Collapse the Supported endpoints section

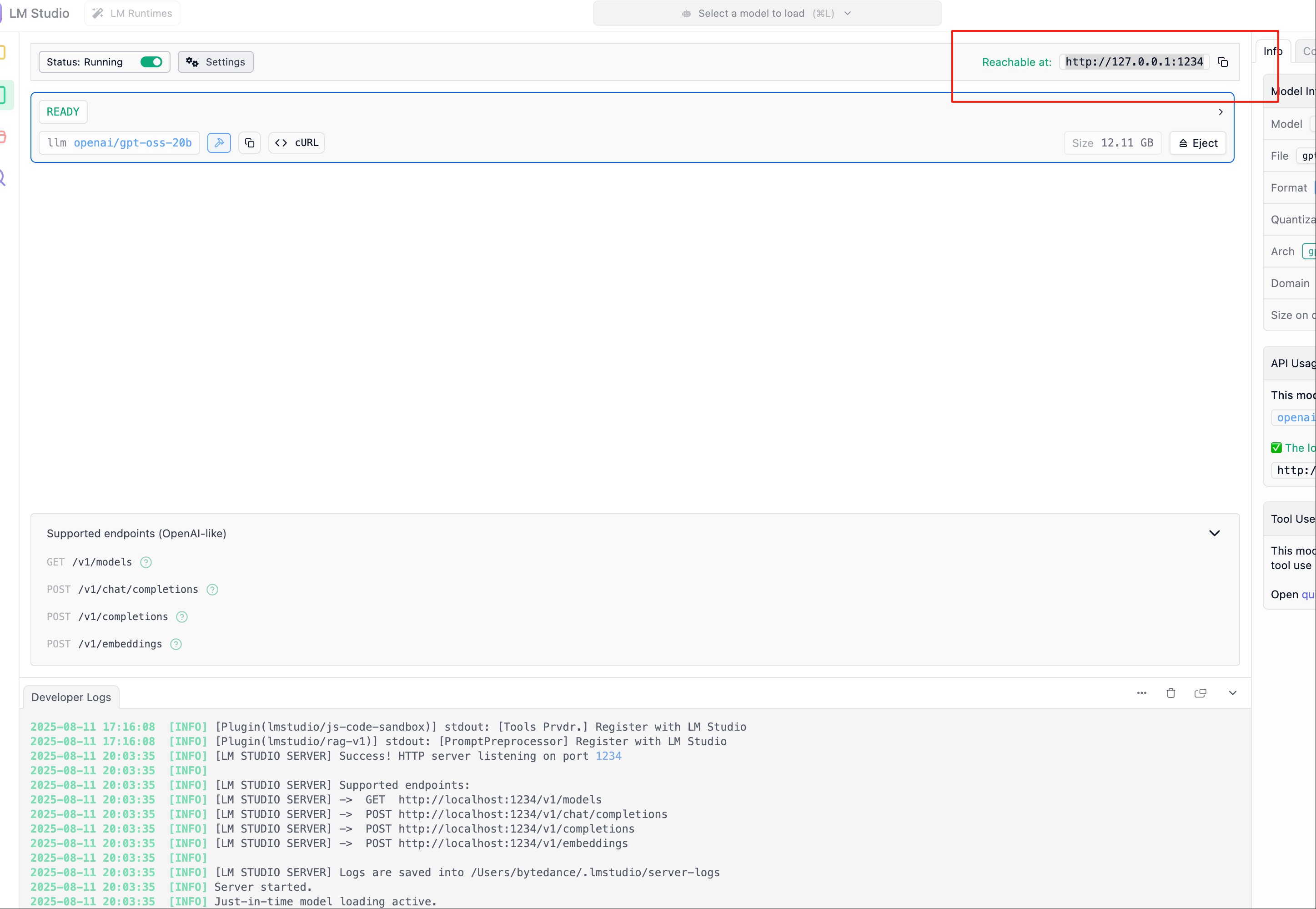coord(1214,534)
